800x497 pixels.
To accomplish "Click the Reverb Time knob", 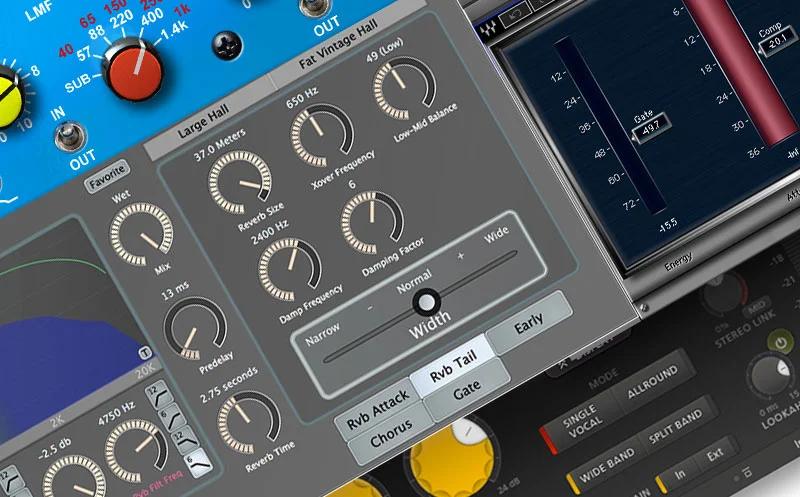I will point(249,423).
